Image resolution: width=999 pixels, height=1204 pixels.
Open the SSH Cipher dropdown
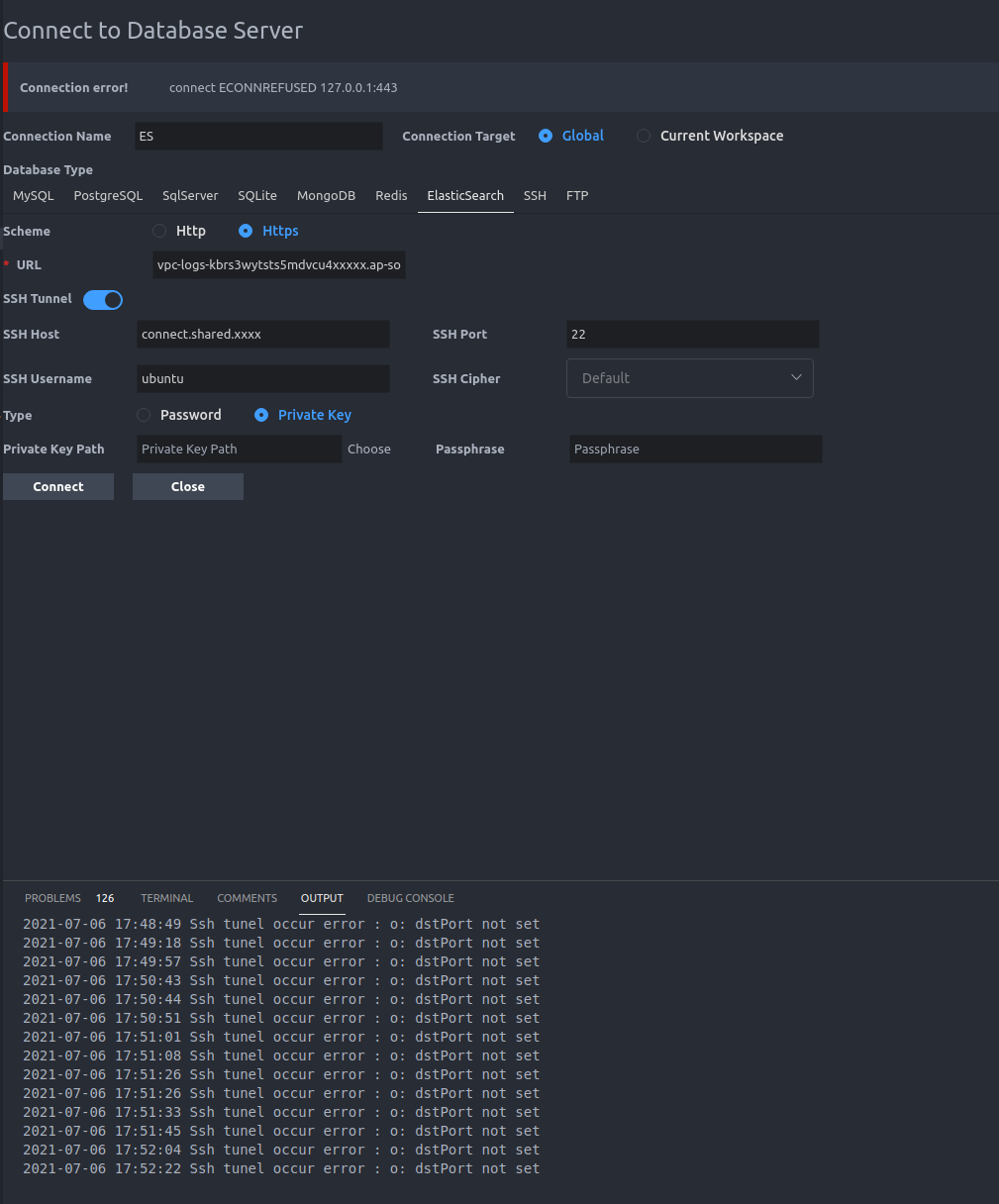pos(689,378)
